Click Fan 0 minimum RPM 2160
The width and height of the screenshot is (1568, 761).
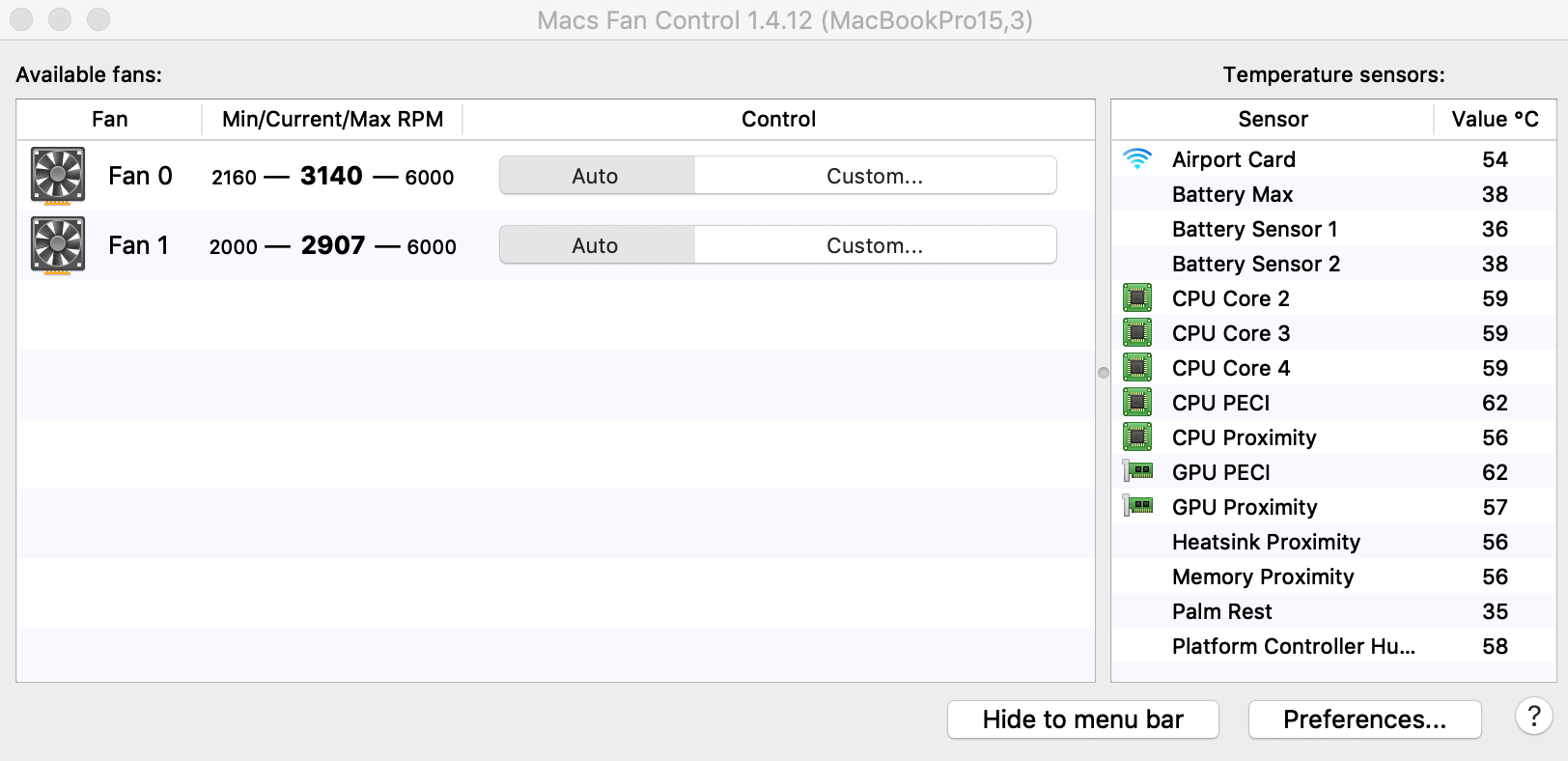tap(234, 178)
